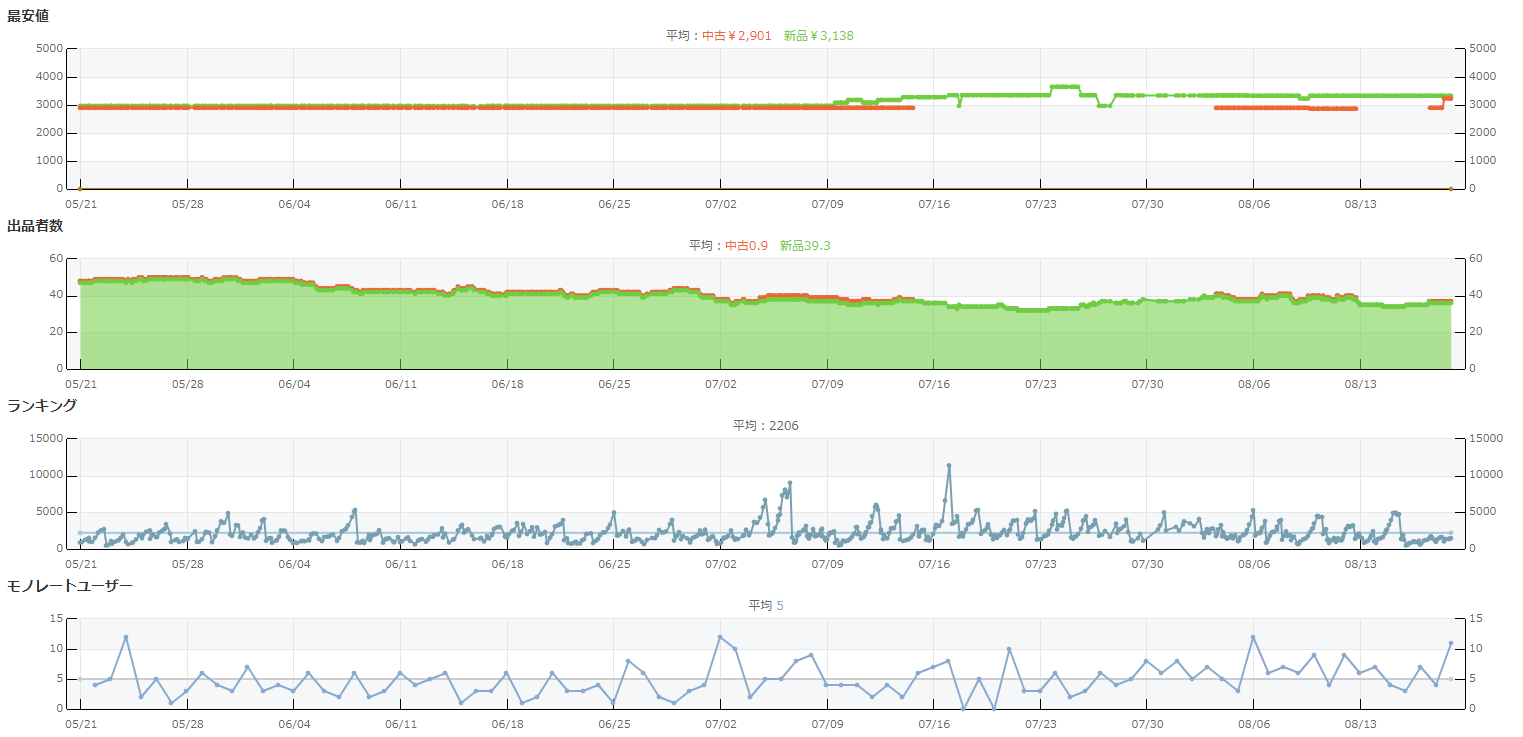Click the right-axis 10000 label of ランキング chart
The height and width of the screenshot is (737, 1523).
click(1484, 476)
